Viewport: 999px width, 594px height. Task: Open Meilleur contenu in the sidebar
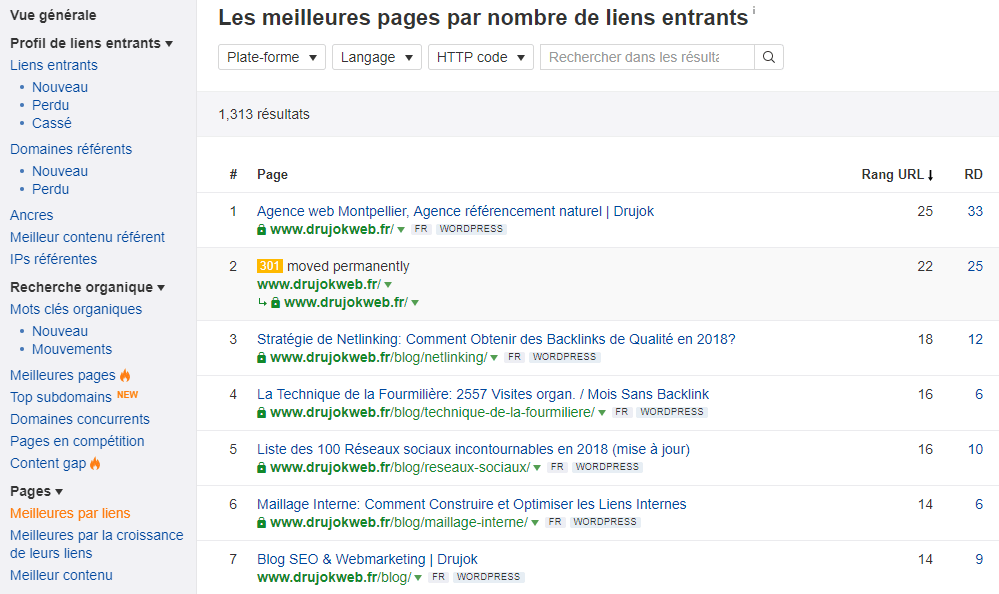61,575
